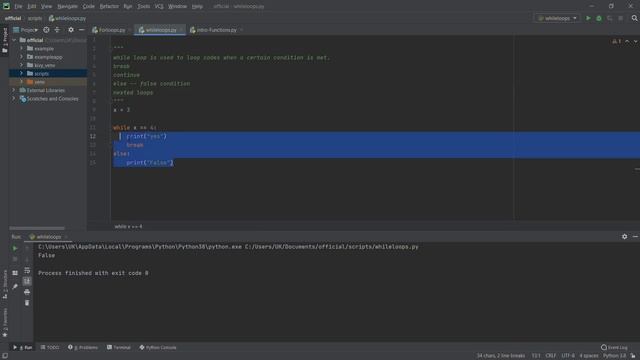Open the Structure tool window from the left stripe

5,284
